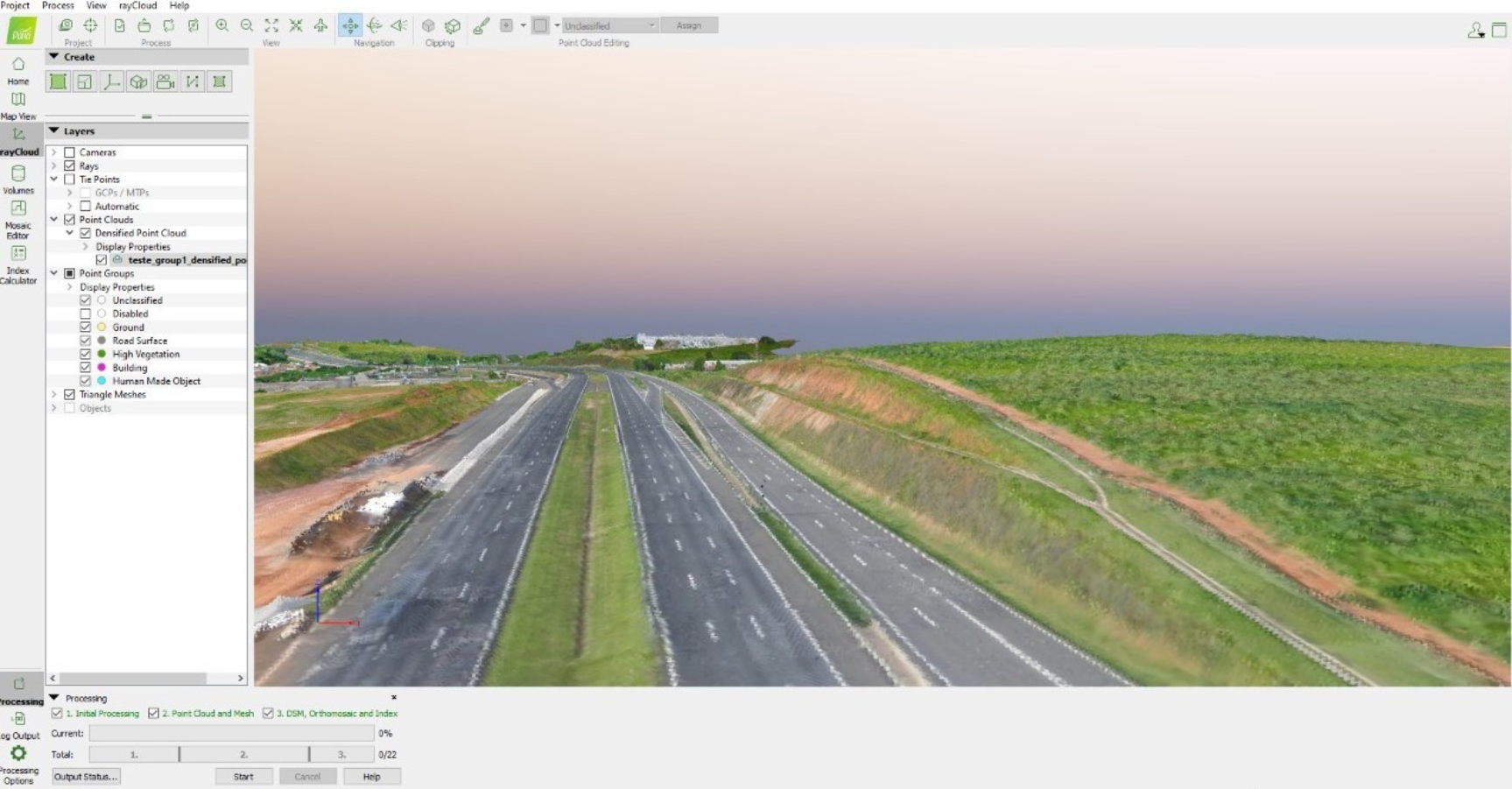Collapse the Point Groups tree node

(x=54, y=273)
